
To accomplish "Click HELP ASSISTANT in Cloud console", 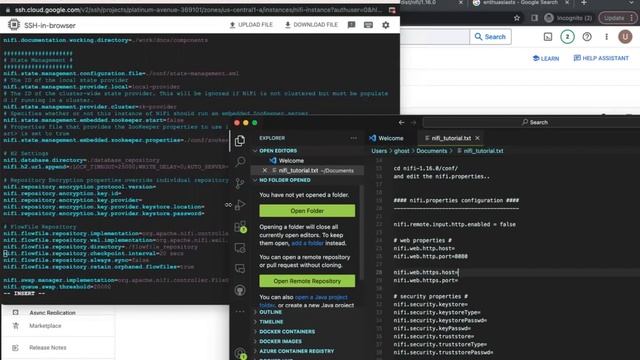I will (601, 58).
